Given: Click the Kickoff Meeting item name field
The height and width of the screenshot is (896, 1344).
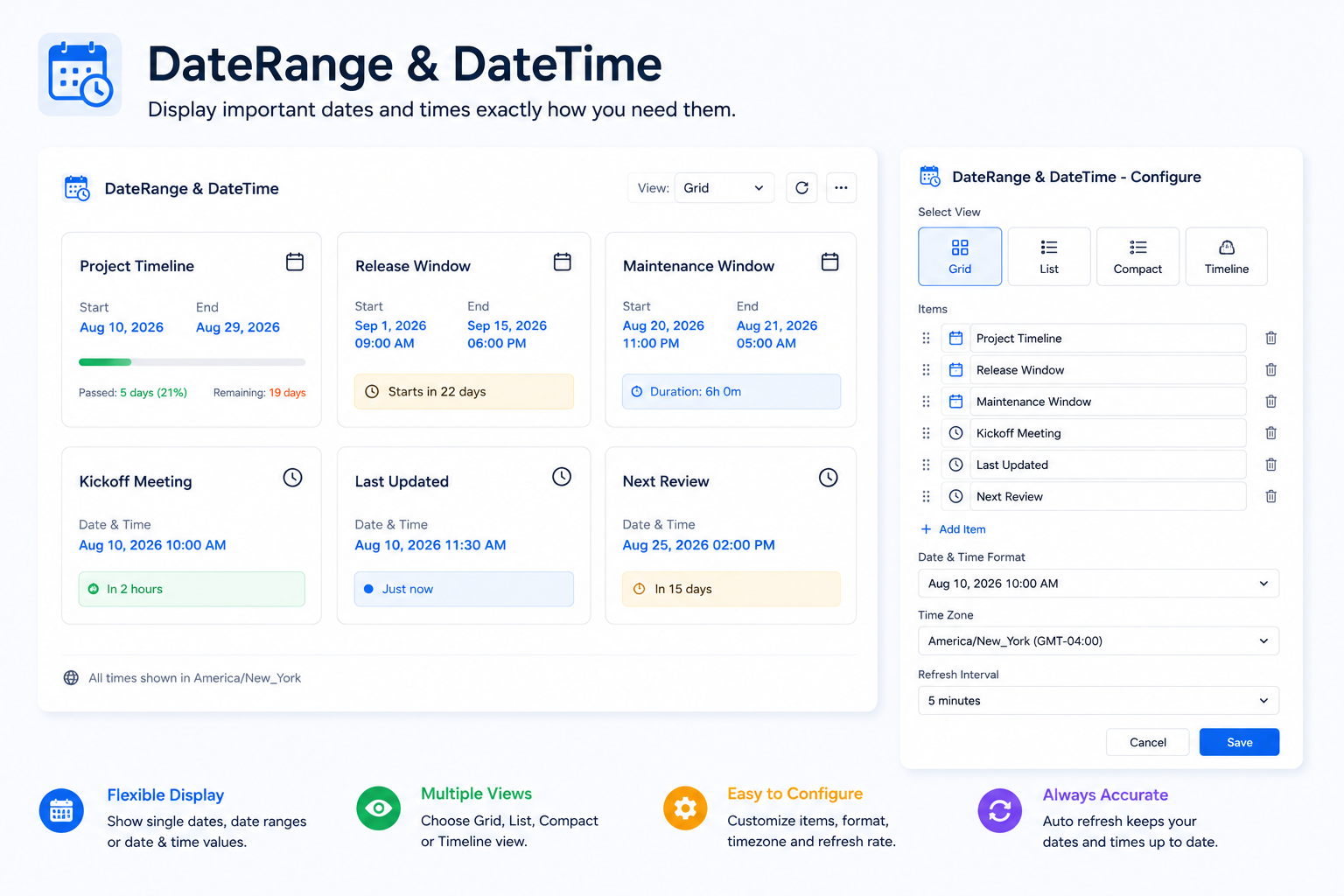Looking at the screenshot, I should [x=1108, y=432].
